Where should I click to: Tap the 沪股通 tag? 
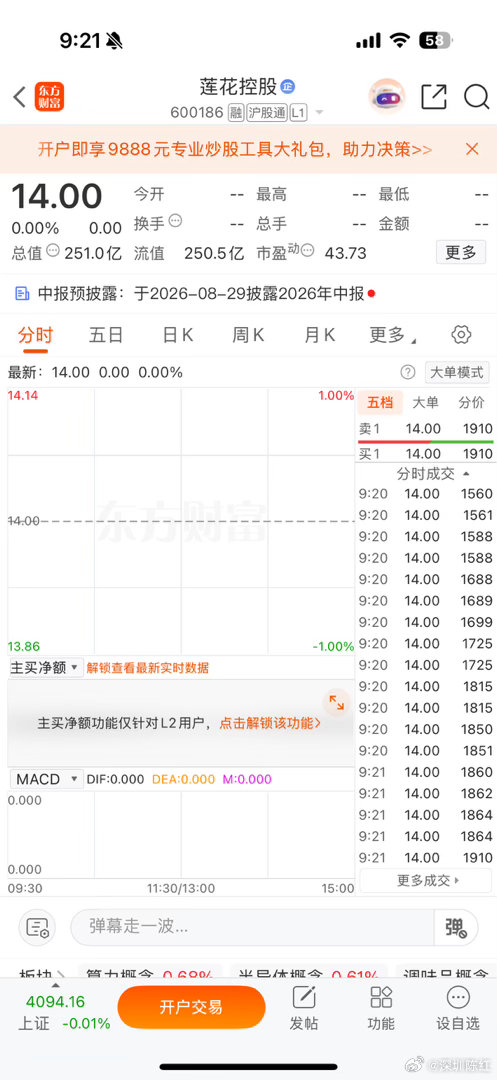267,113
